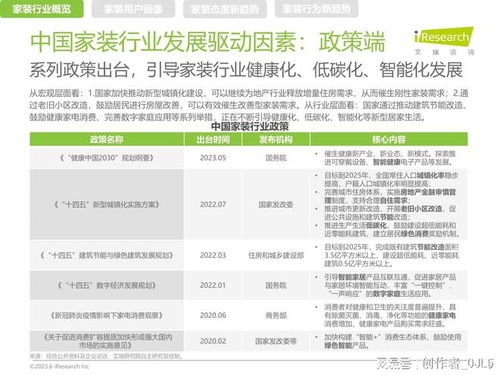Click the 核心内容 column header

pyautogui.click(x=389, y=139)
